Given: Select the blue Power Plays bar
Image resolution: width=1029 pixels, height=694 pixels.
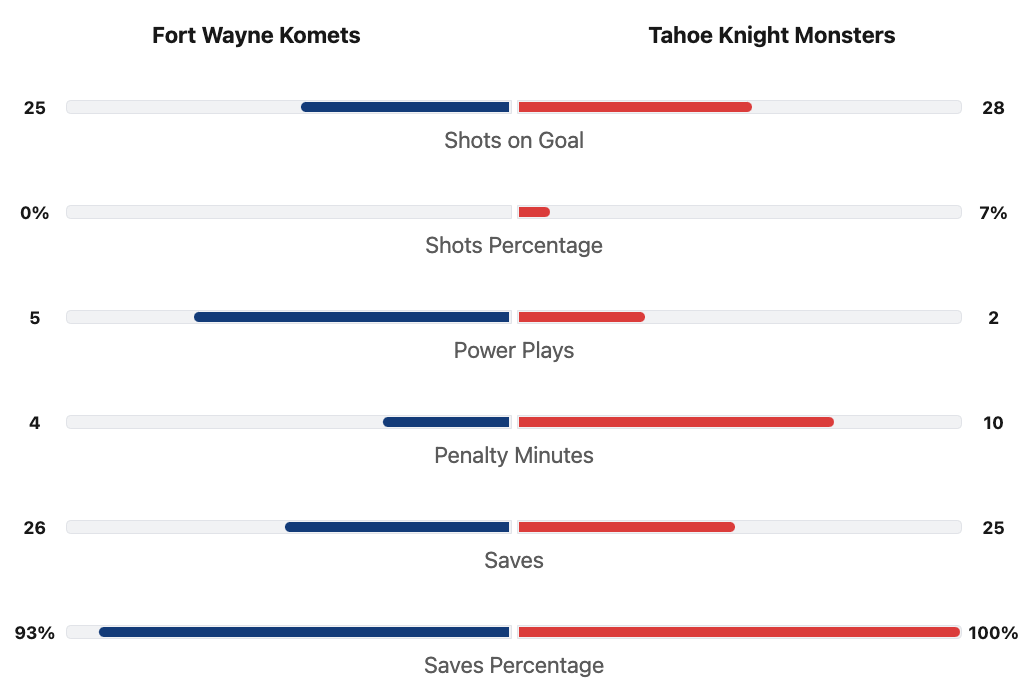Looking at the screenshot, I should point(352,317).
